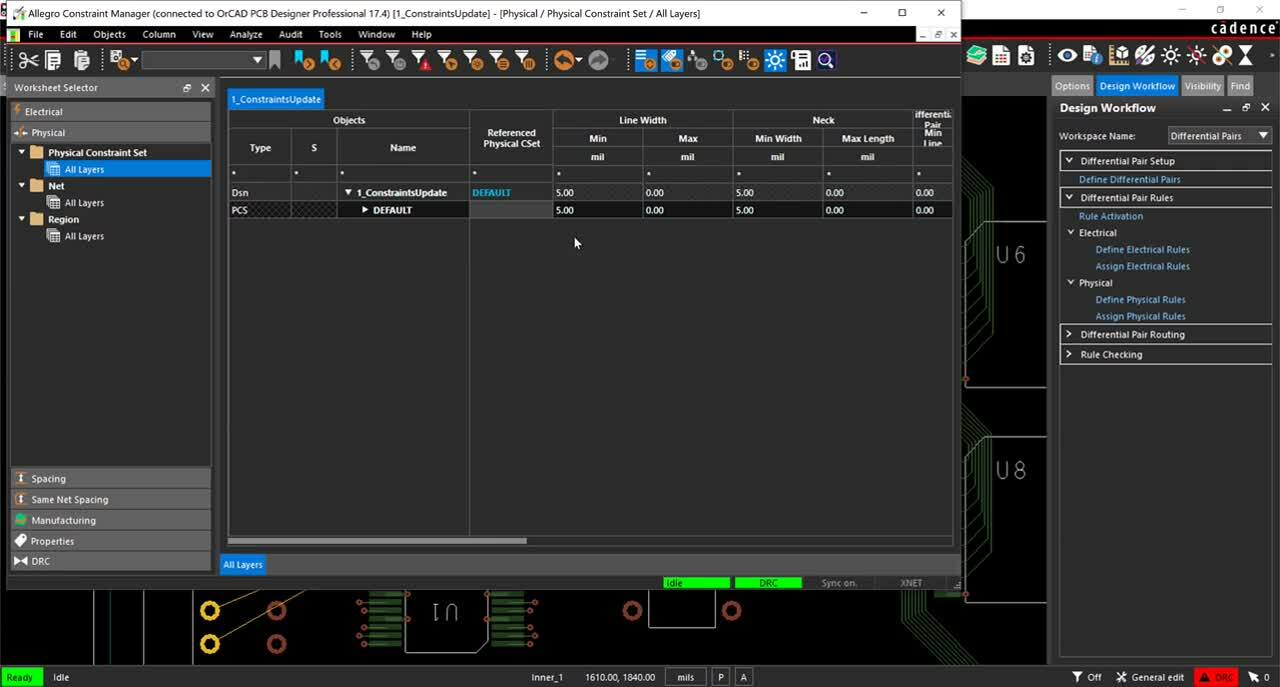Open the Find magnifier tool on the toolbar
The height and width of the screenshot is (687, 1280).
pos(825,60)
